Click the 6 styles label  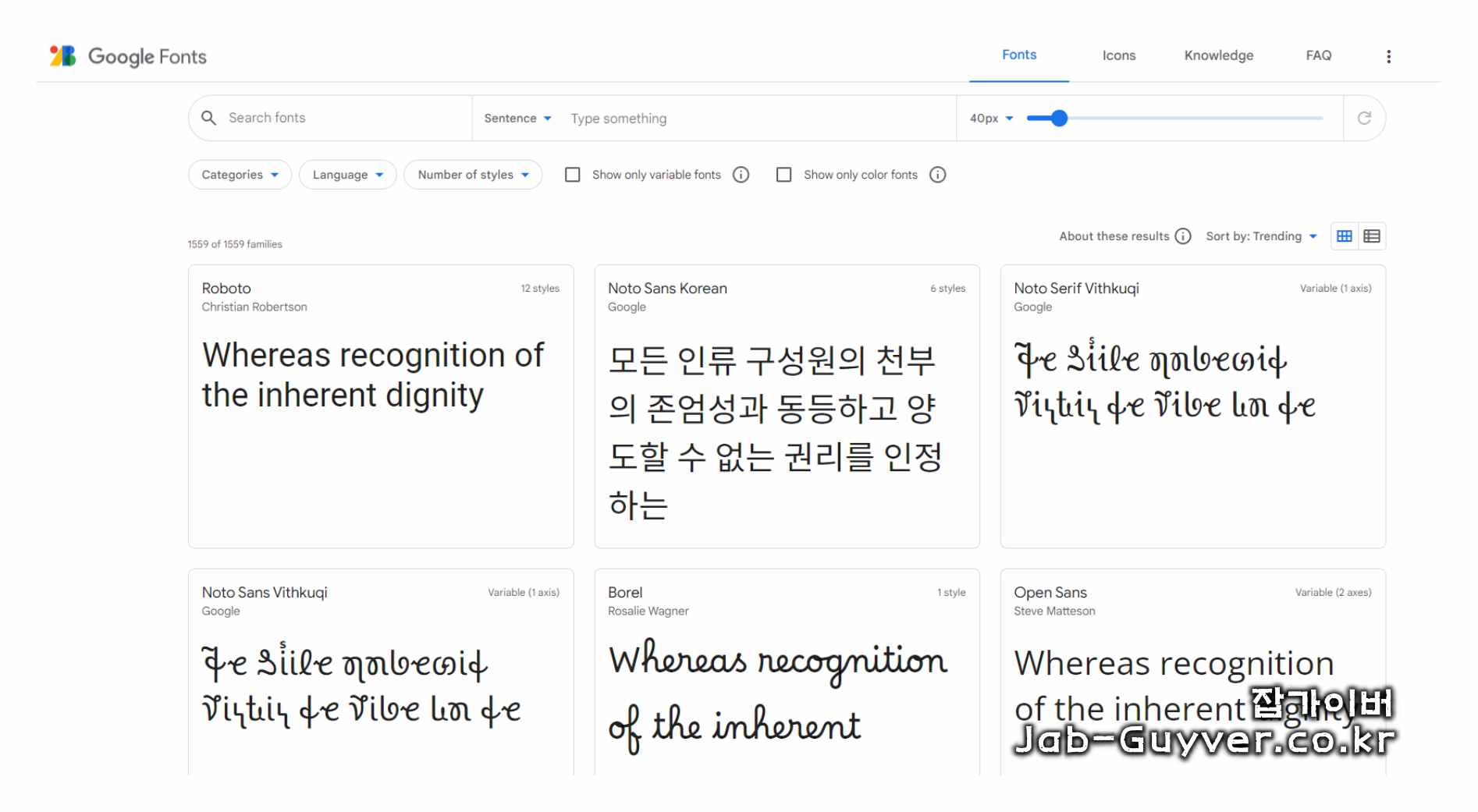point(947,289)
